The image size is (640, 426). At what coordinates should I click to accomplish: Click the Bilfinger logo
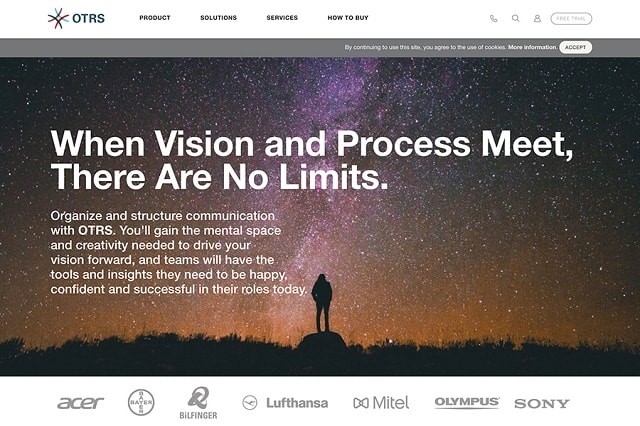click(x=198, y=403)
